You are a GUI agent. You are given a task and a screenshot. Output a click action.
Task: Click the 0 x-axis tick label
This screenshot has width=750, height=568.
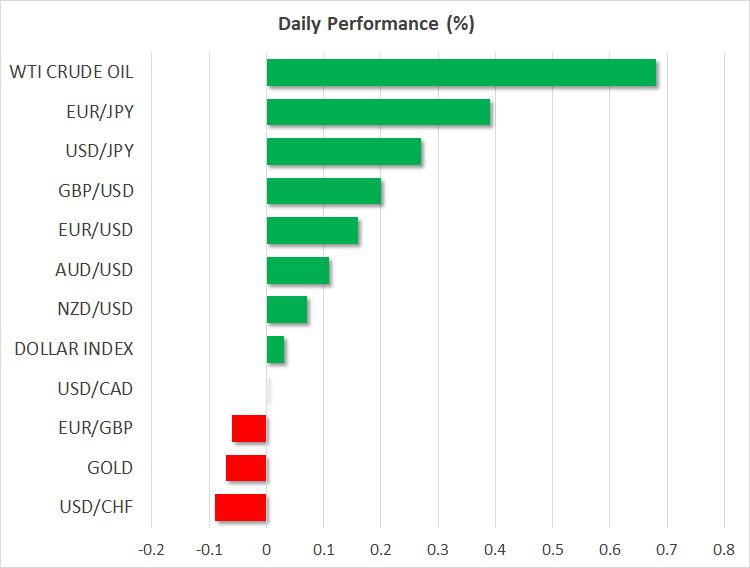266,550
